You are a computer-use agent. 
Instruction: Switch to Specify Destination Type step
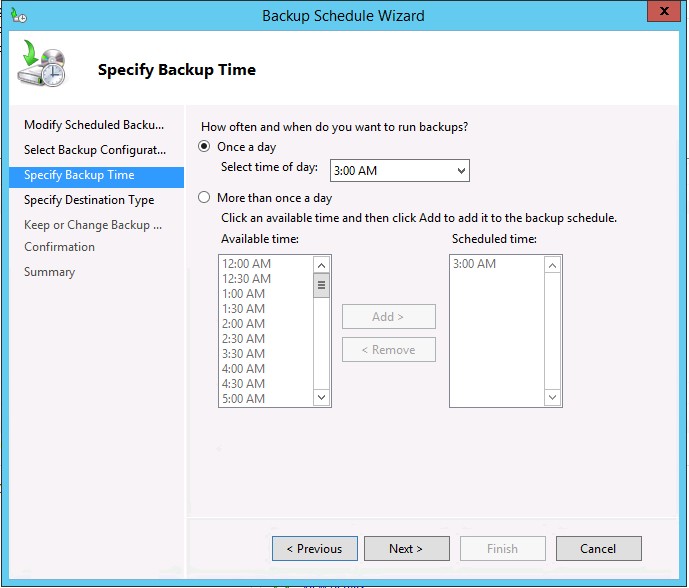click(x=89, y=200)
